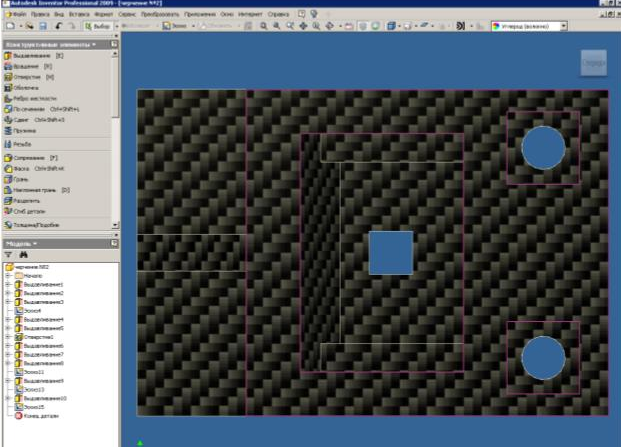
Task: Select the Пружина (Coil) tool
Action: click(x=20, y=131)
